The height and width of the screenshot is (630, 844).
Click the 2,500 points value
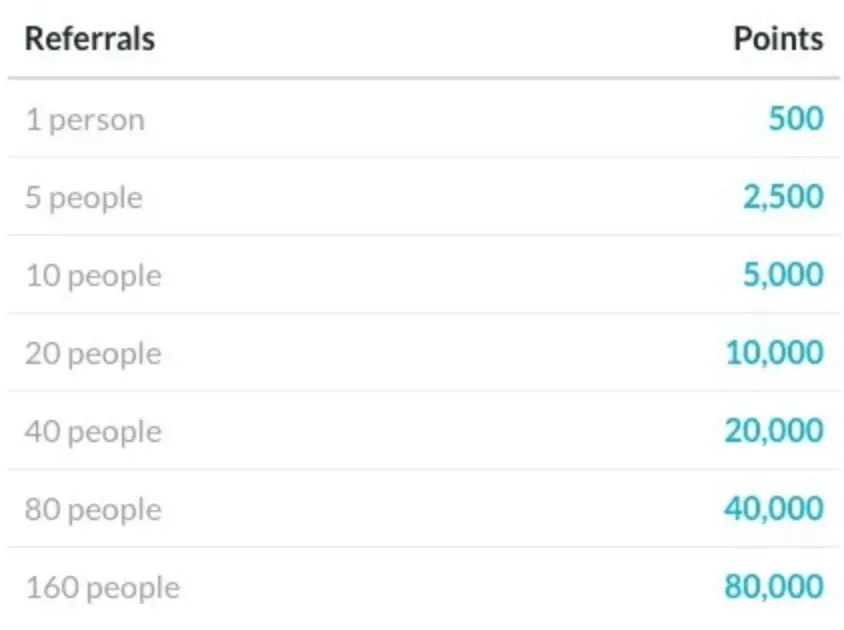click(x=783, y=197)
